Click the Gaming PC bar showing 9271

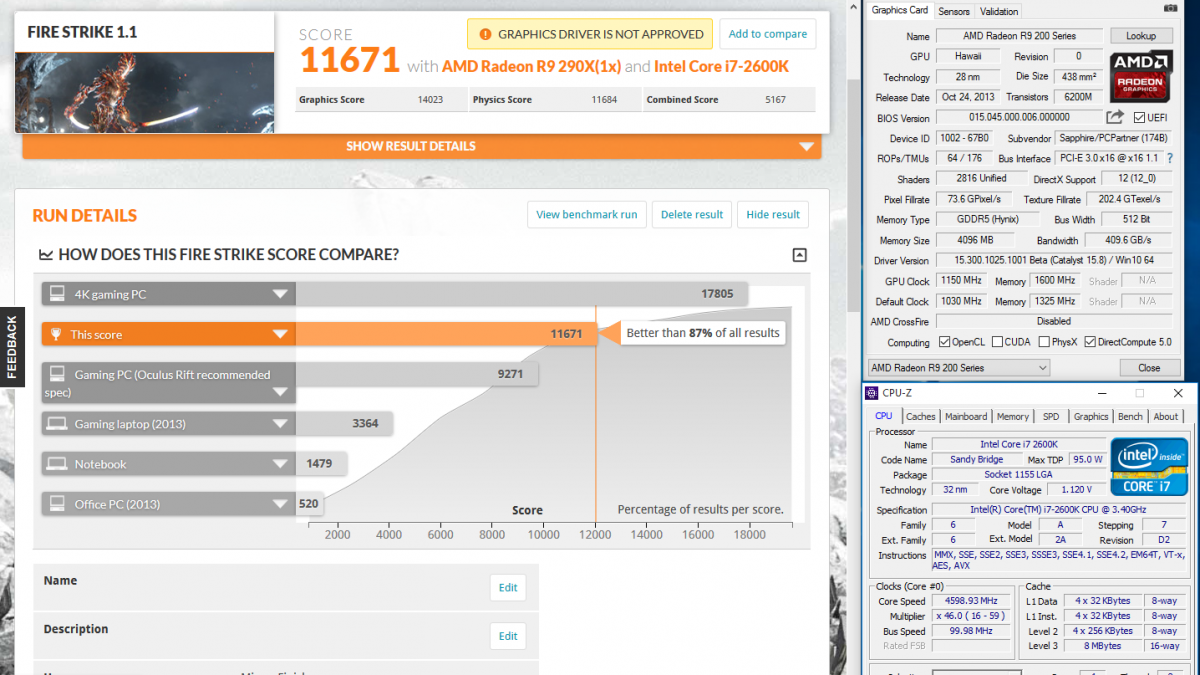tap(417, 374)
